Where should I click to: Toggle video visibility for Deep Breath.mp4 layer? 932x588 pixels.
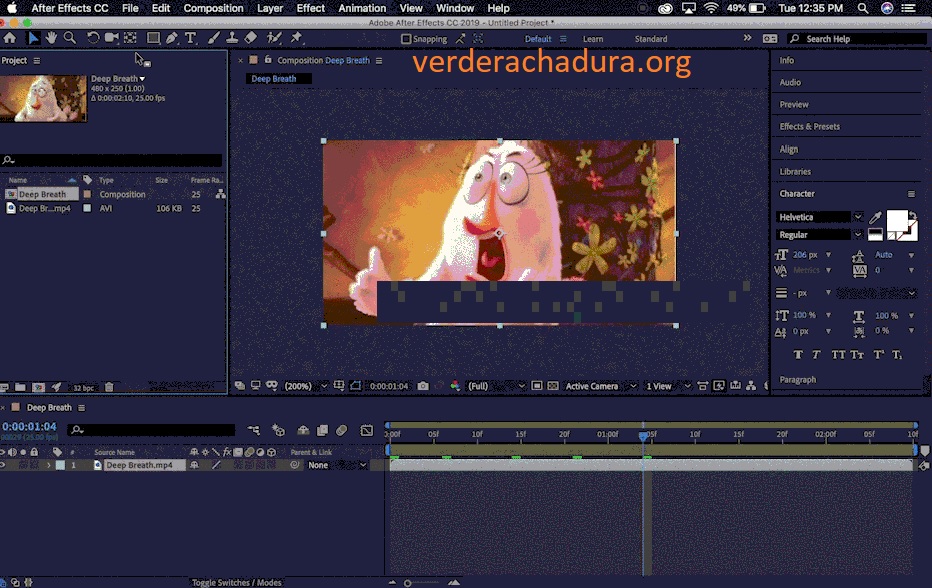3,465
